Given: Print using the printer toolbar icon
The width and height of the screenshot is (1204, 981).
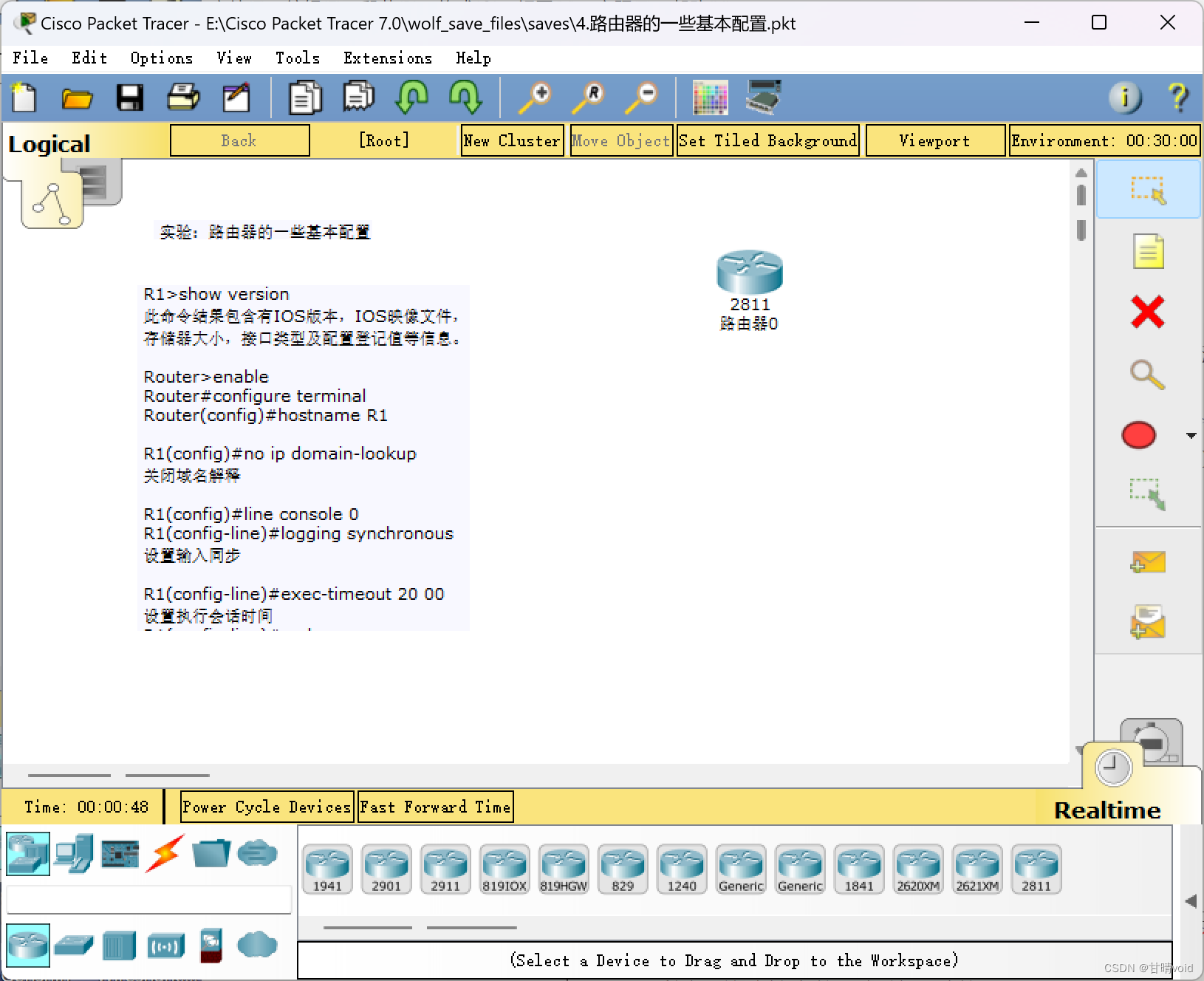Looking at the screenshot, I should click(183, 97).
